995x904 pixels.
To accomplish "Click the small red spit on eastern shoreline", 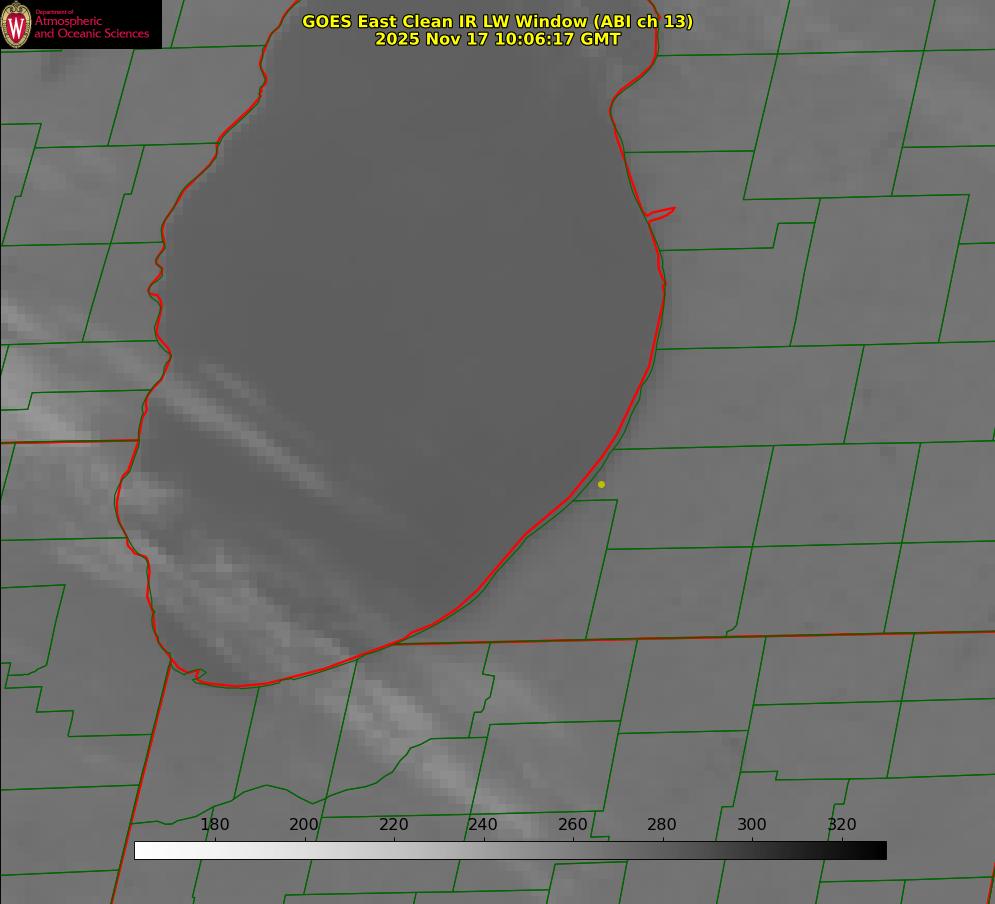I will (x=661, y=213).
